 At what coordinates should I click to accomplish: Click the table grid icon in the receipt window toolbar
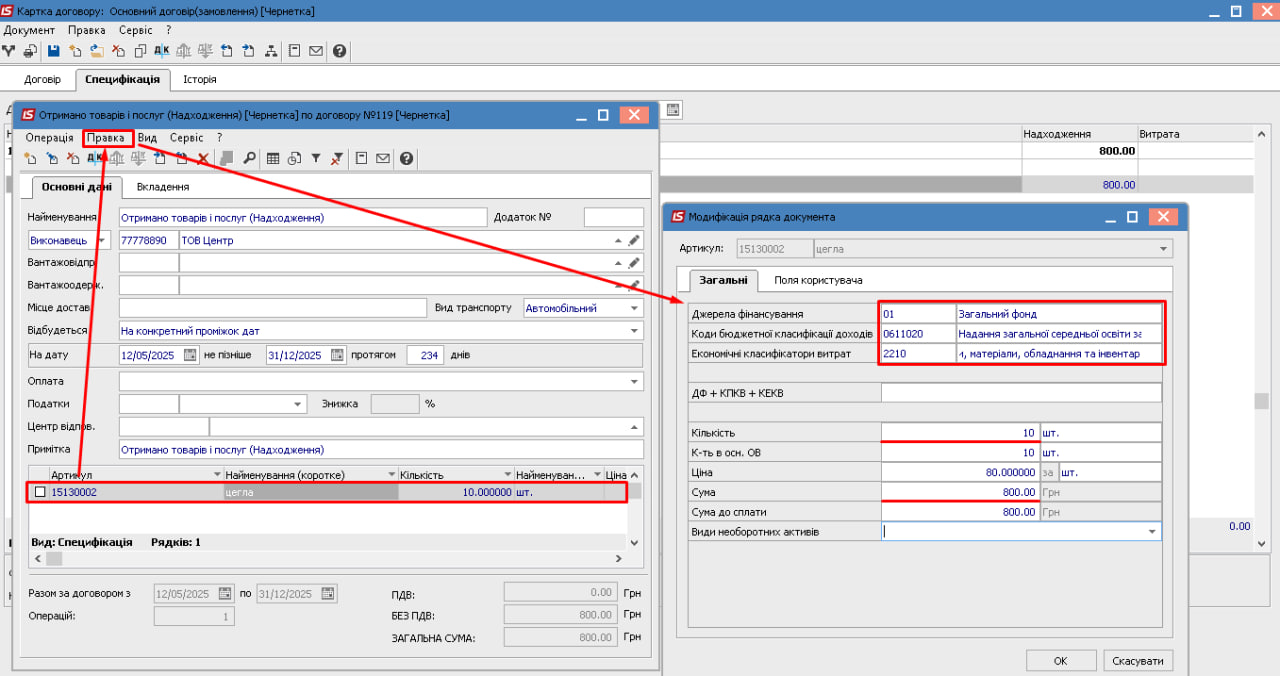pos(273,158)
